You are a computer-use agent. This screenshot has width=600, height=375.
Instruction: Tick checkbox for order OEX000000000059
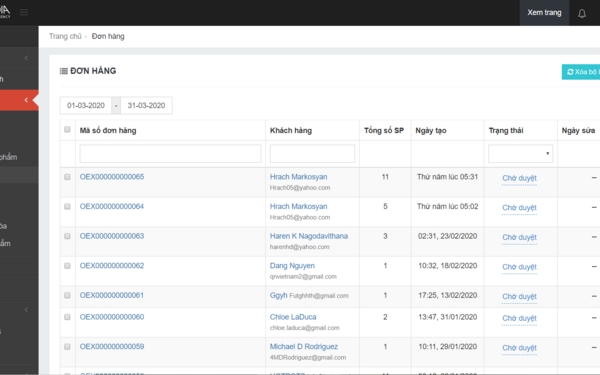[67, 347]
